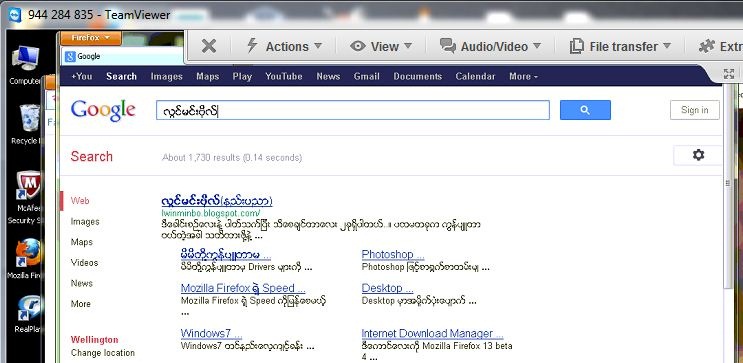
Task: Open the Audio/Video dropdown
Action: (x=490, y=46)
